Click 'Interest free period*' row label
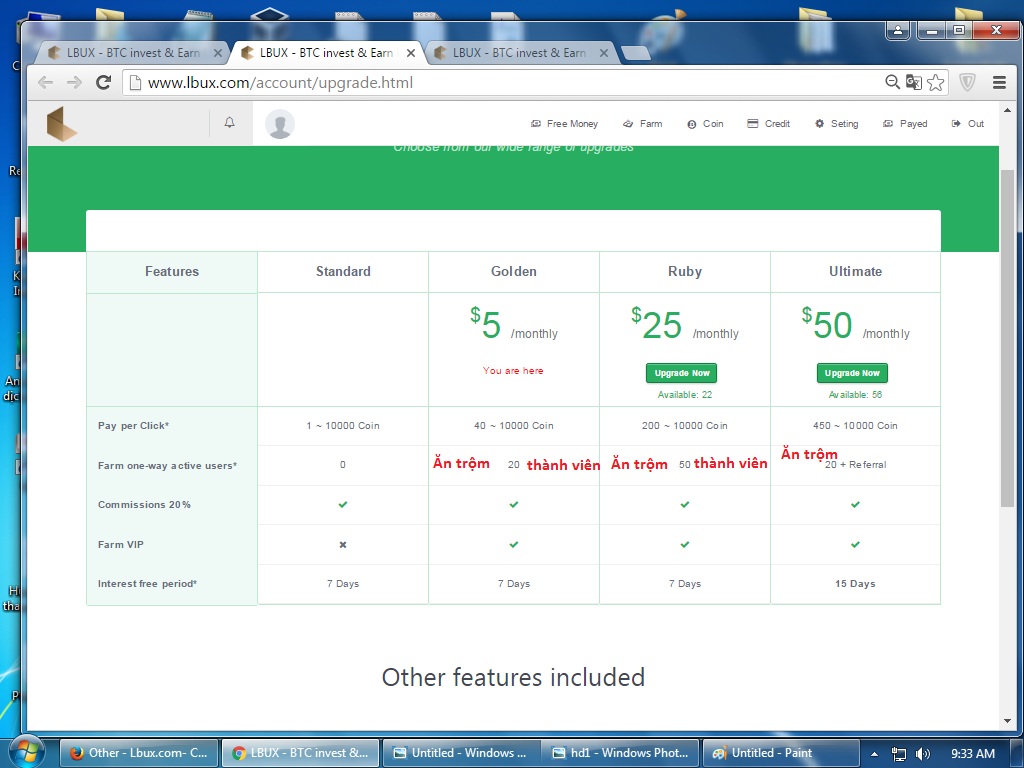 point(147,583)
